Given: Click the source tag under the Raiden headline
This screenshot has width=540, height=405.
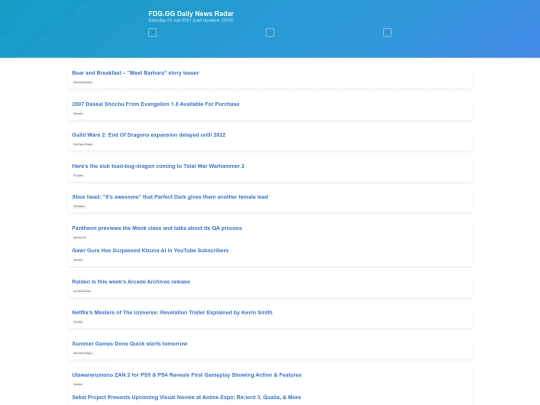Looking at the screenshot, I should (x=82, y=291).
